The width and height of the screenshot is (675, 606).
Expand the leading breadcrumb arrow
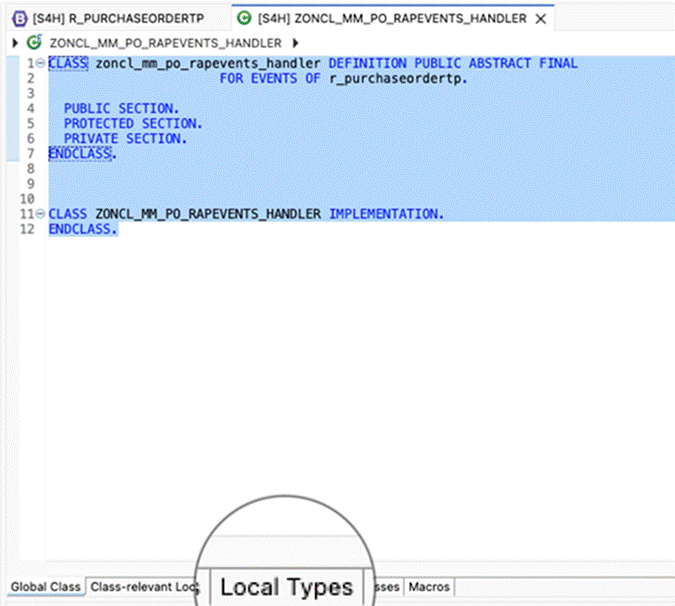pyautogui.click(x=13, y=43)
